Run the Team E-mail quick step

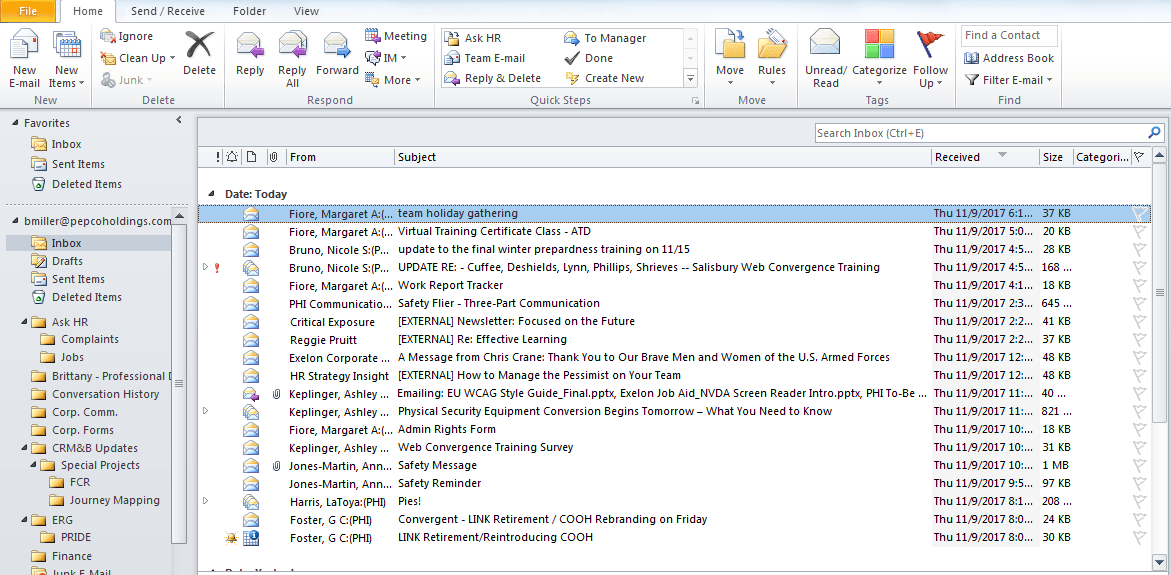point(485,58)
